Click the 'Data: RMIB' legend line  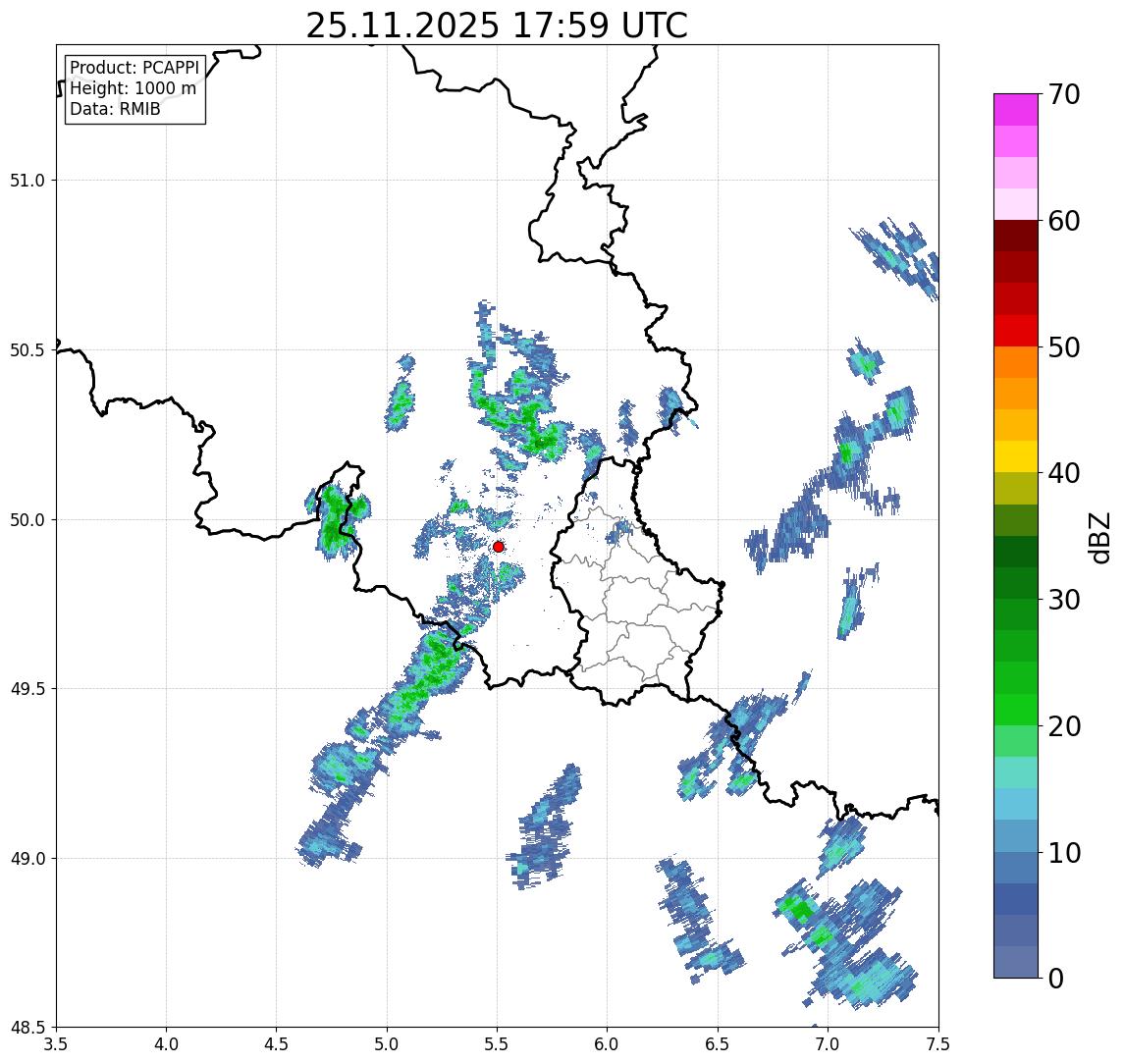click(115, 109)
